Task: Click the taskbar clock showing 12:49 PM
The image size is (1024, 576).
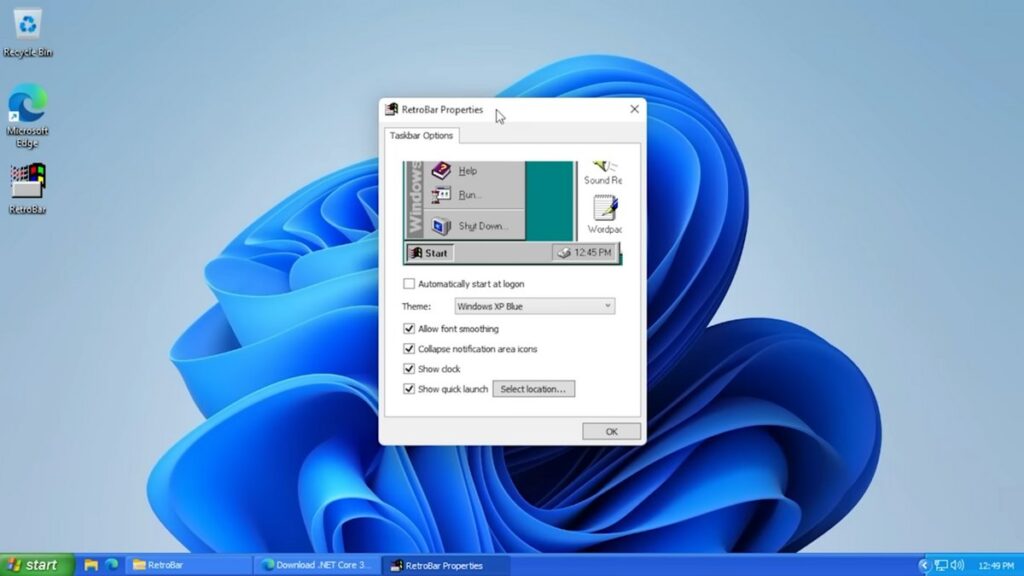Action: 997,566
